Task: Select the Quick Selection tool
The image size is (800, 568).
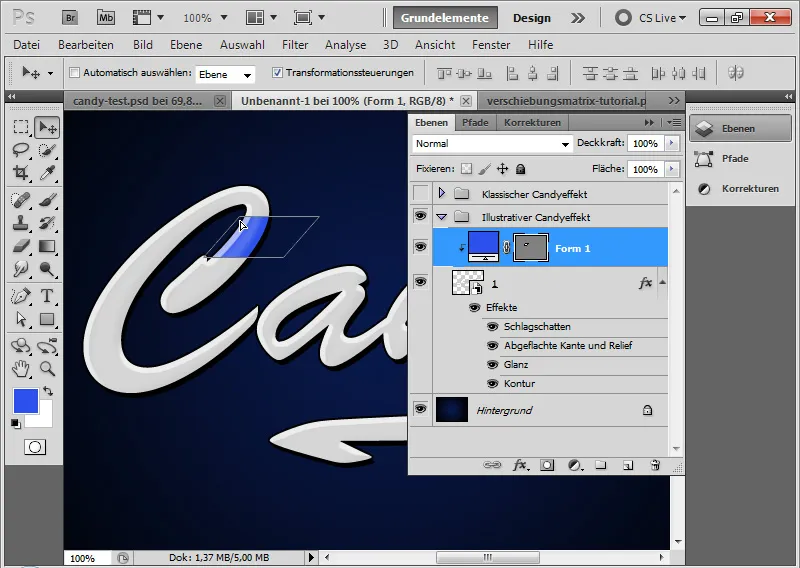Action: [47, 150]
